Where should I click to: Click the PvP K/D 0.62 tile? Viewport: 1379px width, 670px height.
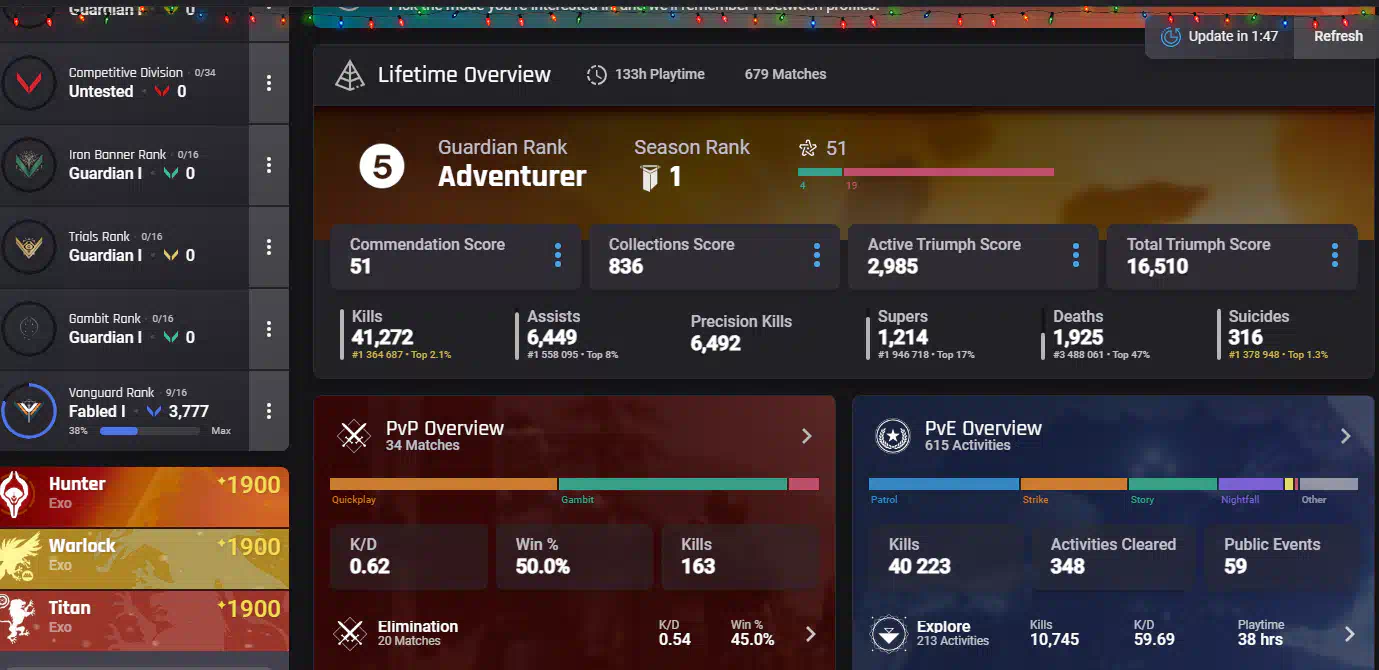408,557
